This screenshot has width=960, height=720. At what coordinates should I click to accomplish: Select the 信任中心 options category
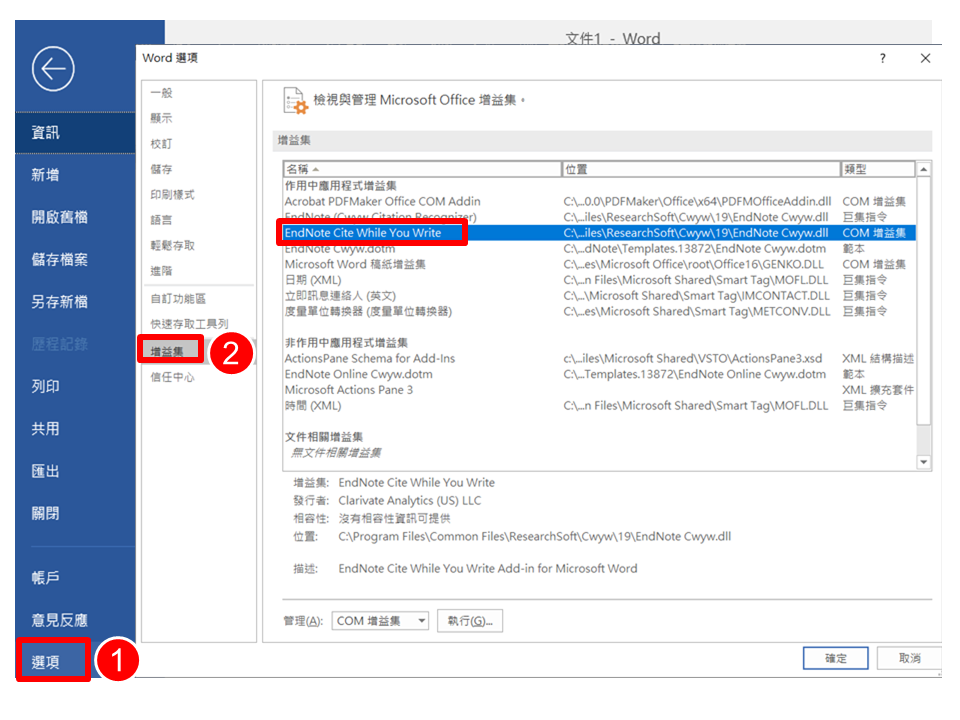click(x=198, y=377)
